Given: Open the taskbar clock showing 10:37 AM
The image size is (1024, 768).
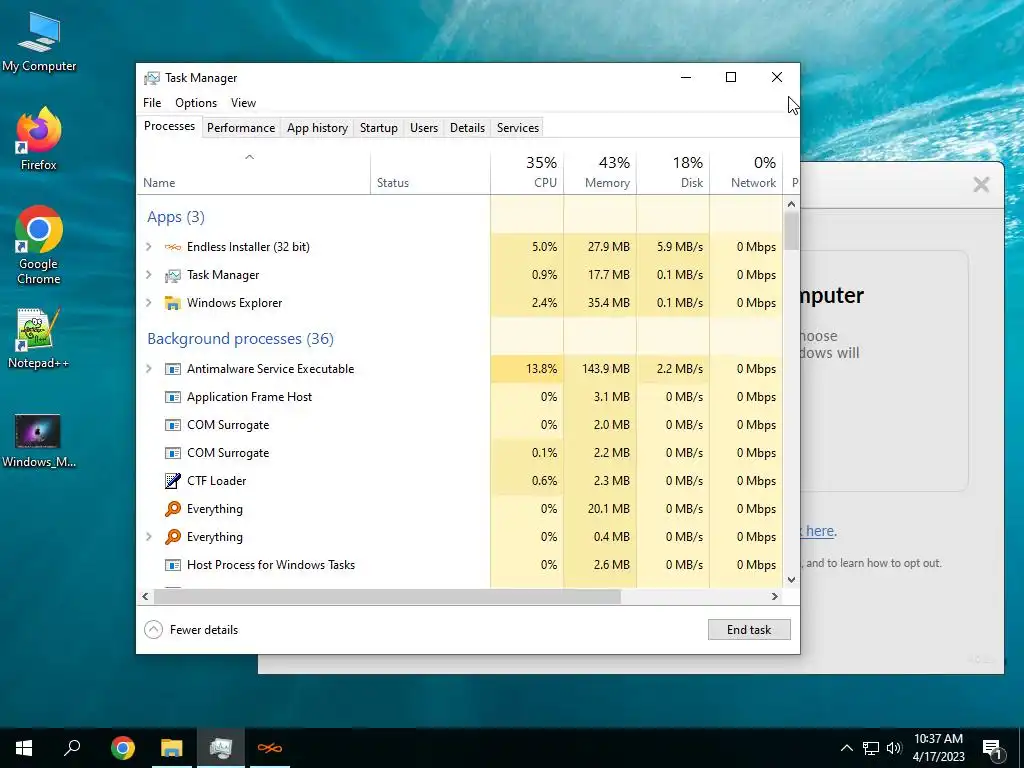Looking at the screenshot, I should point(938,748).
